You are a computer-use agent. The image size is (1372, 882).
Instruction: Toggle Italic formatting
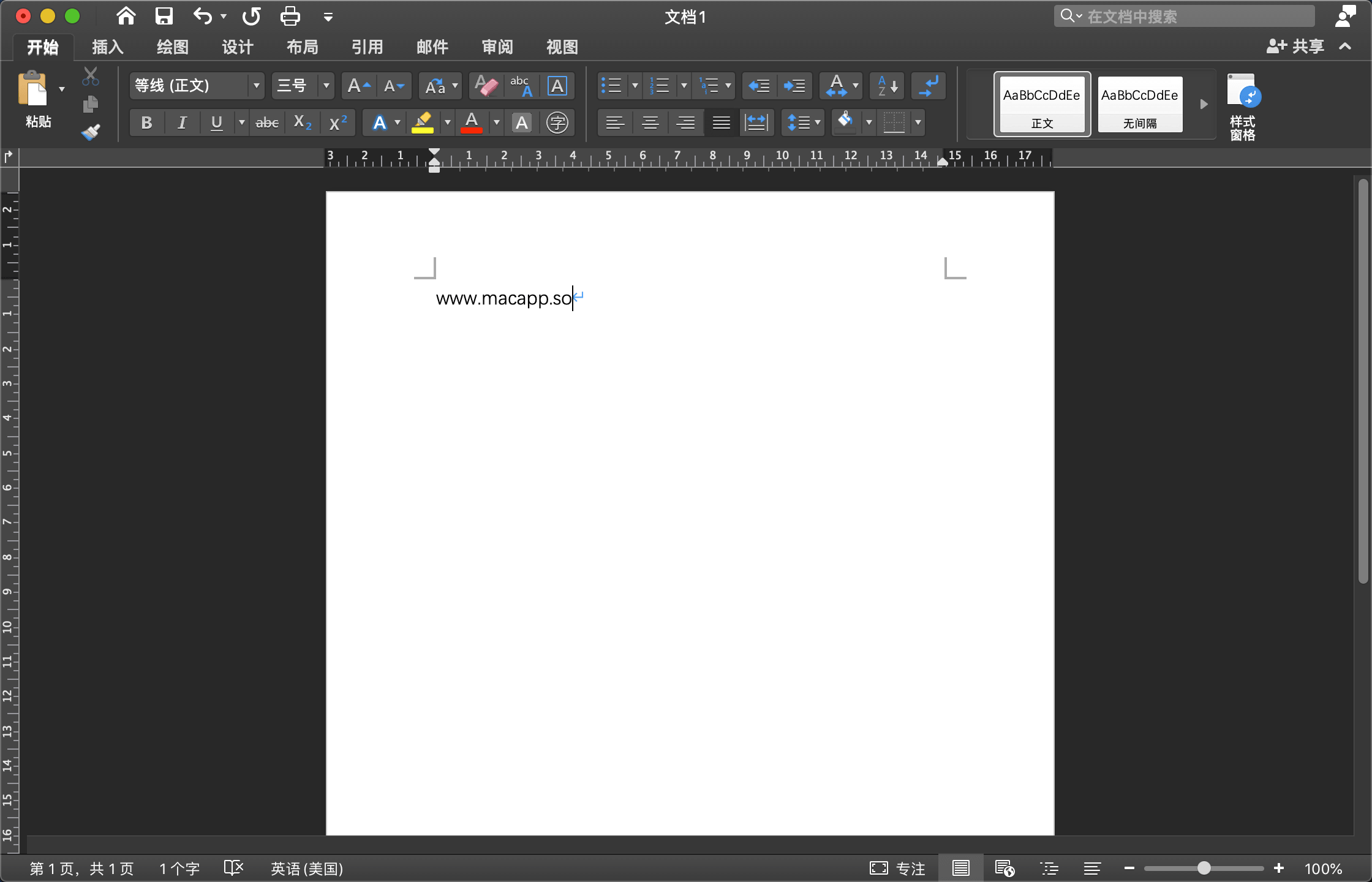[181, 123]
